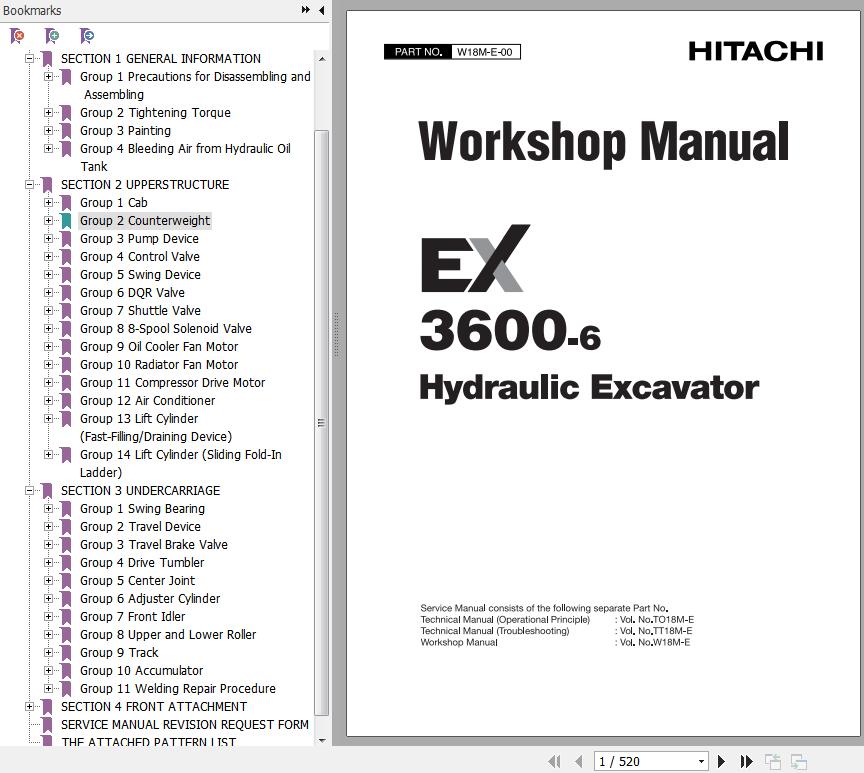Open Group 2 Travel Device bookmark
This screenshot has height=773, width=864.
click(x=141, y=527)
